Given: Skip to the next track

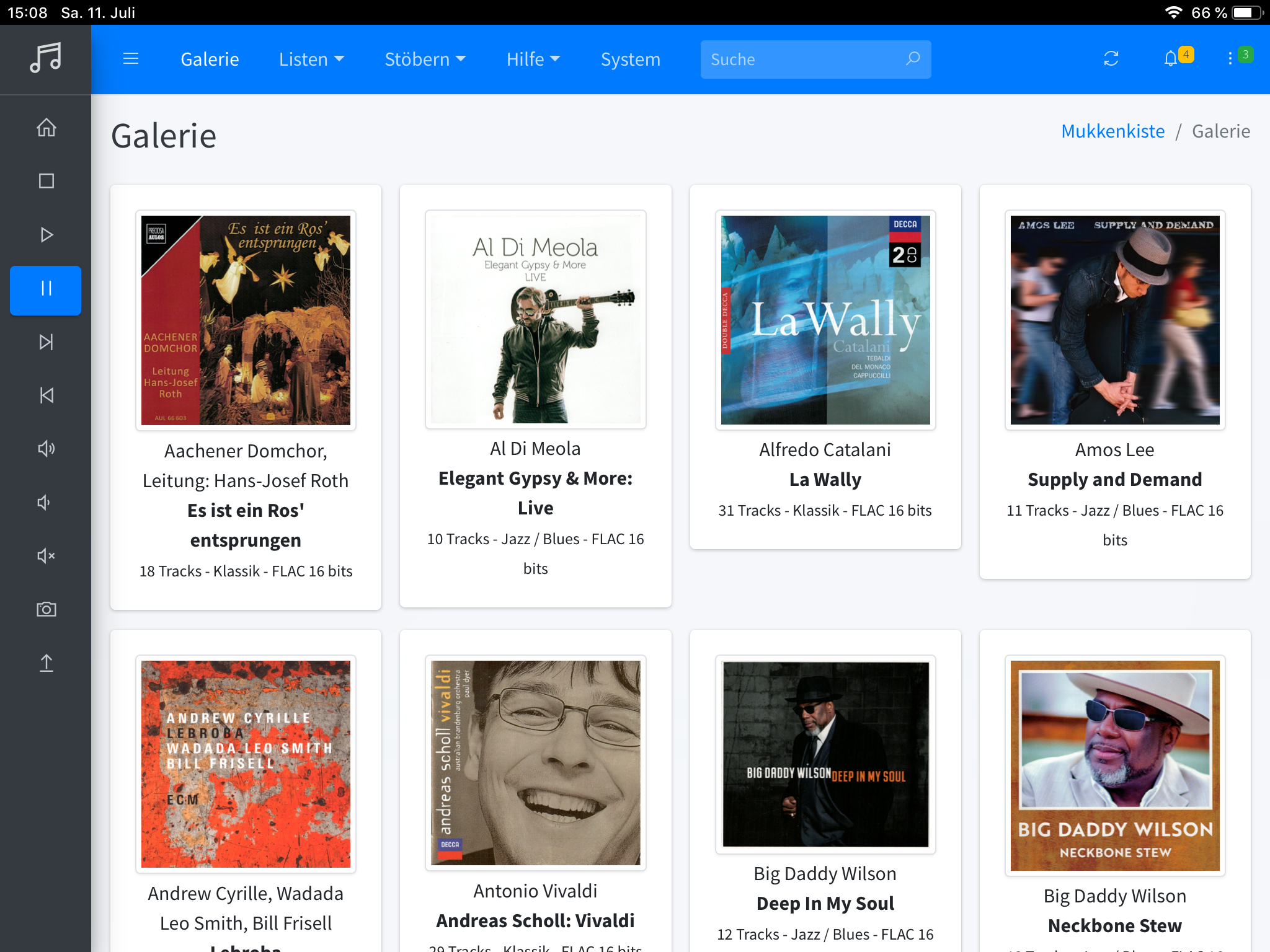Looking at the screenshot, I should (x=46, y=342).
